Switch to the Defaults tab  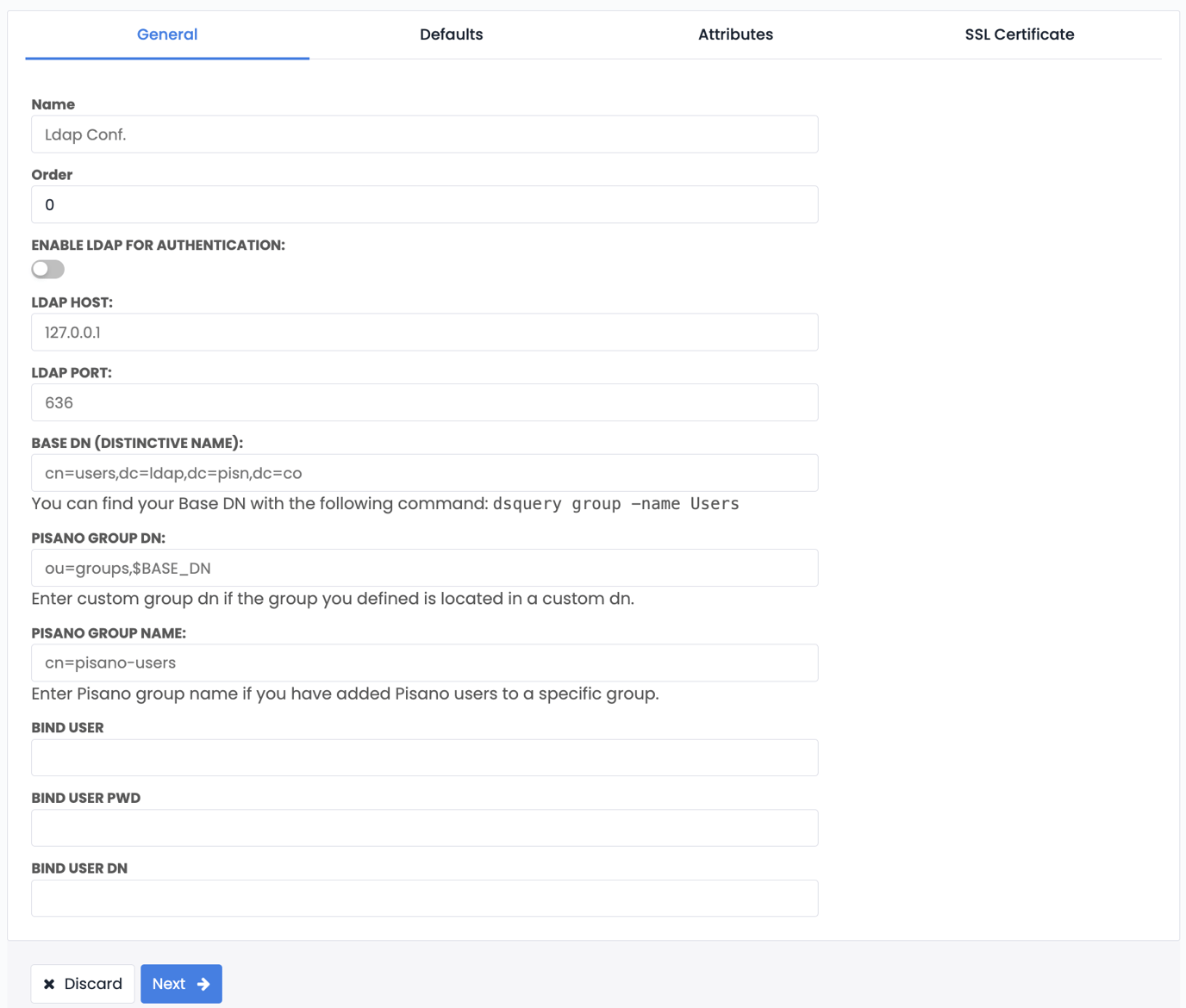[451, 34]
